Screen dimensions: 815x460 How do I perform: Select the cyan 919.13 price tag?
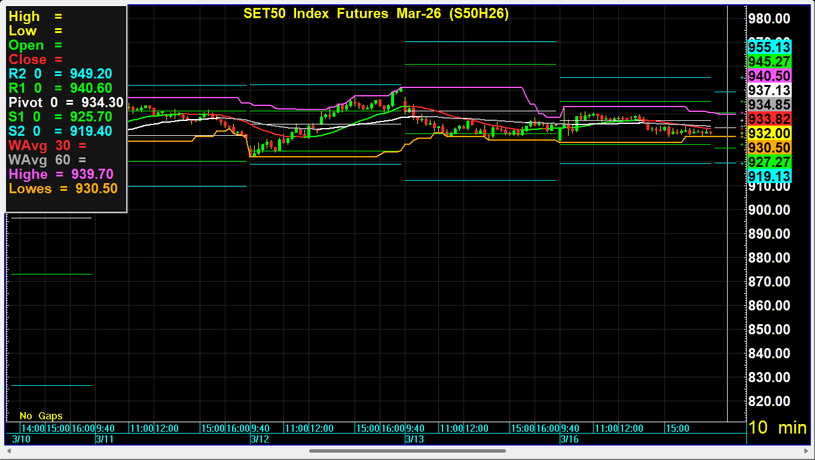coord(770,176)
